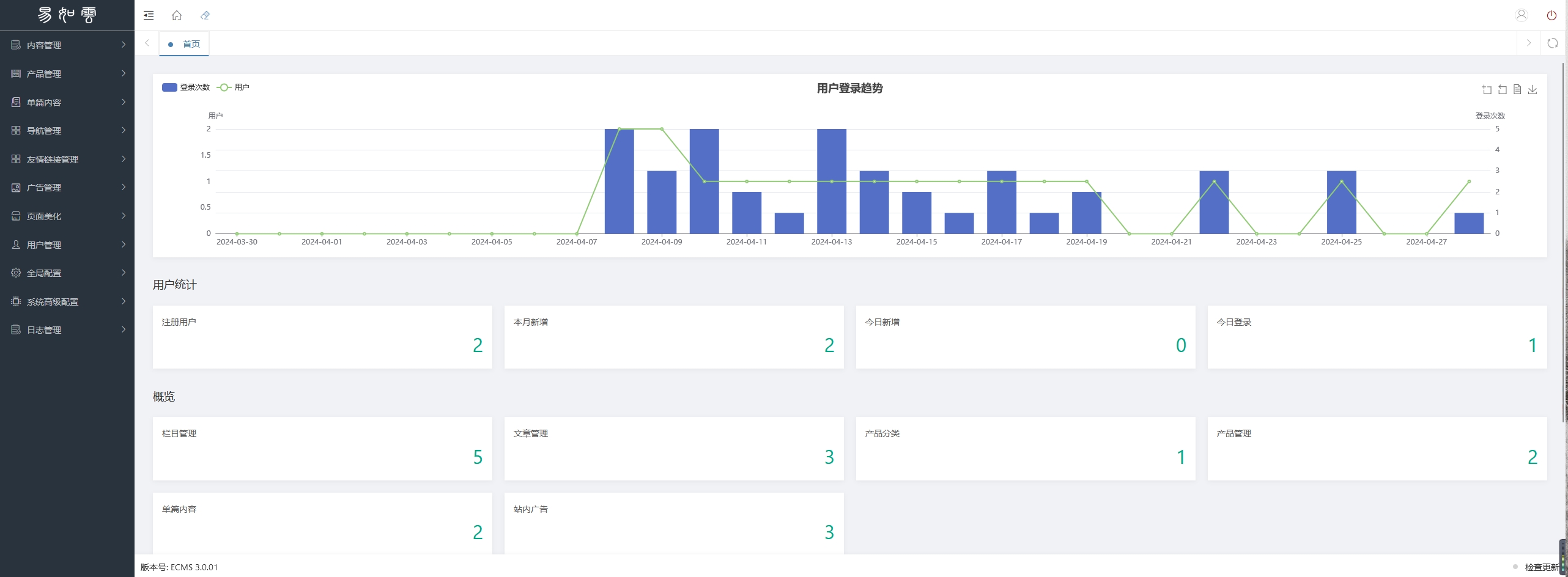
Task: Click the 友情链接管理 sidebar icon
Action: pos(16,159)
